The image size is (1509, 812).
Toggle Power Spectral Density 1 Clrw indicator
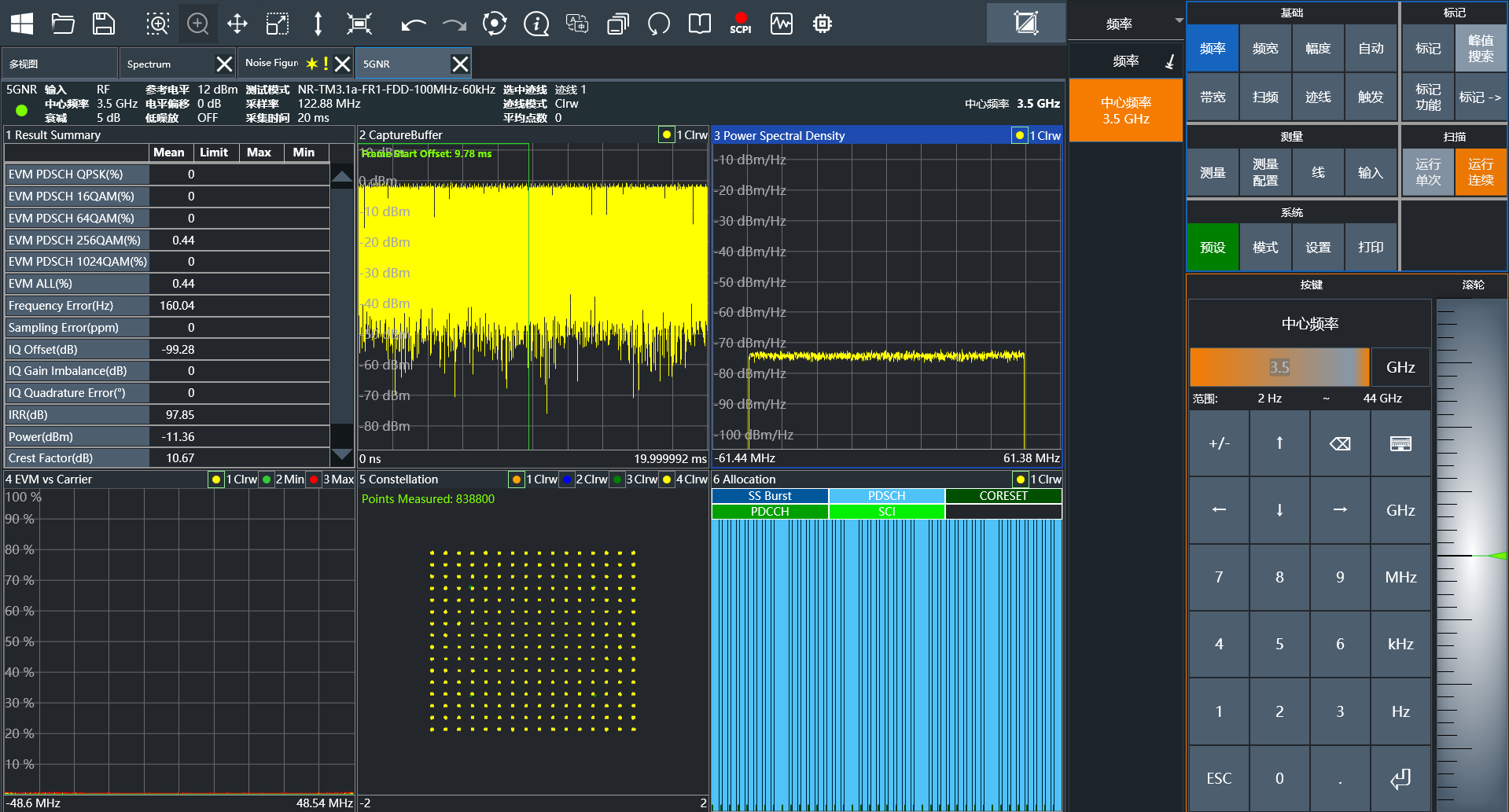[1020, 135]
